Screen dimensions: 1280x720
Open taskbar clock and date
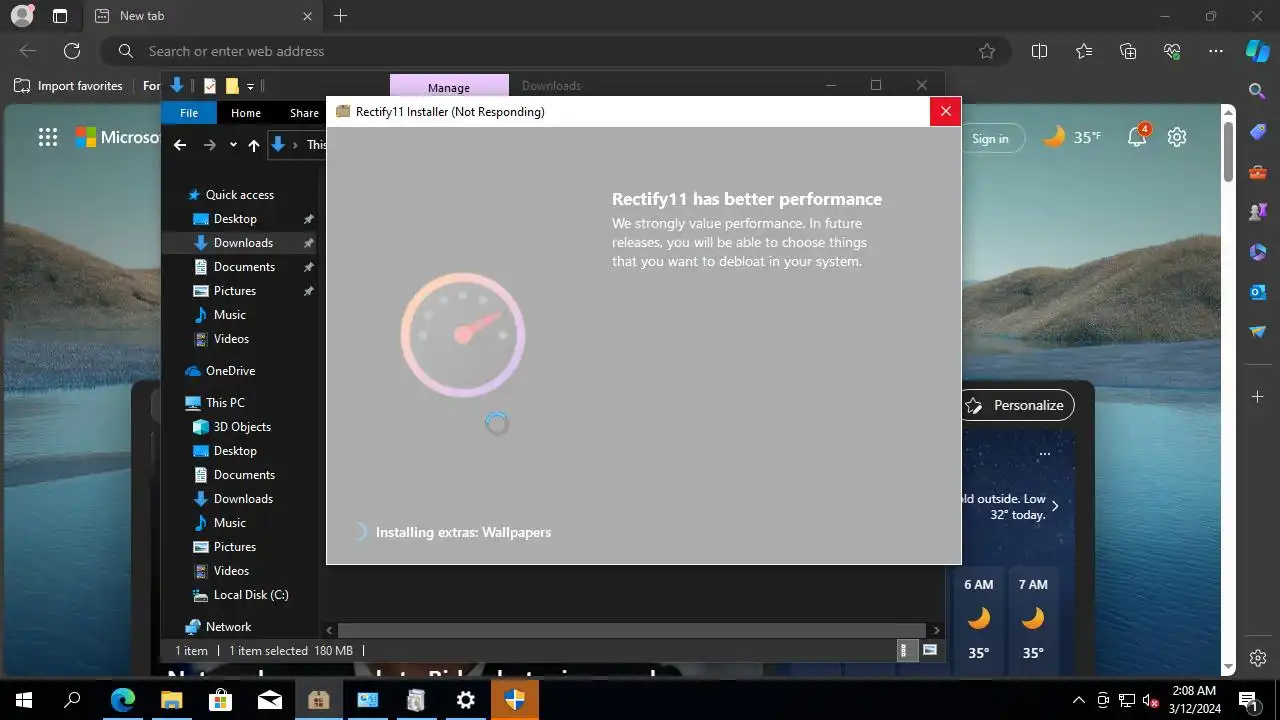(x=1193, y=699)
